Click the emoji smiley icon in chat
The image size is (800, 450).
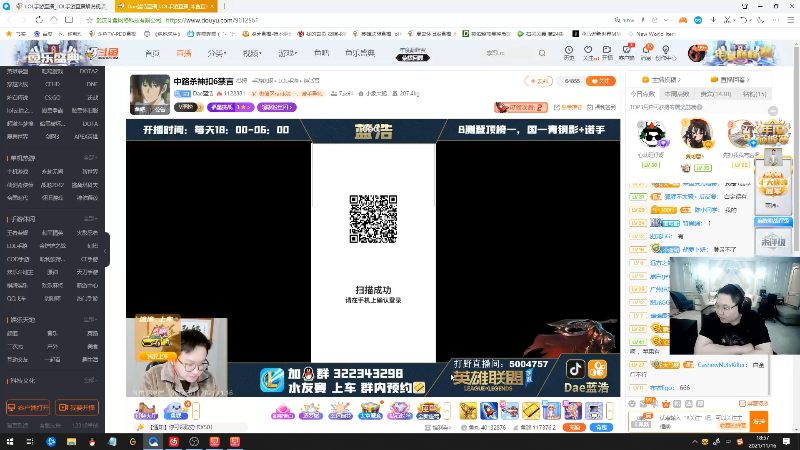click(632, 404)
